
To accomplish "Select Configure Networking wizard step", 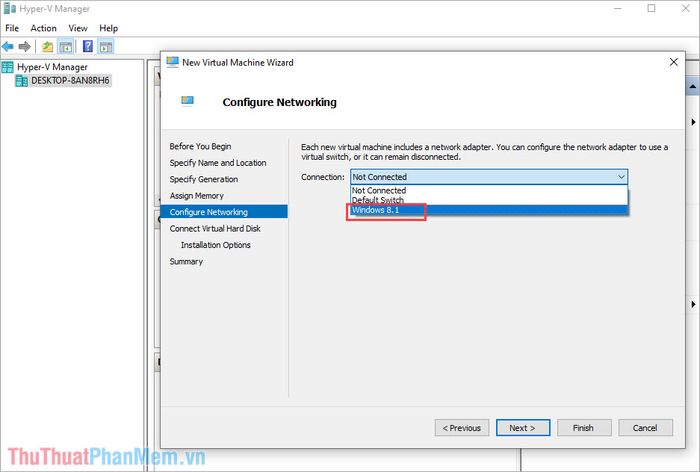I will point(224,212).
